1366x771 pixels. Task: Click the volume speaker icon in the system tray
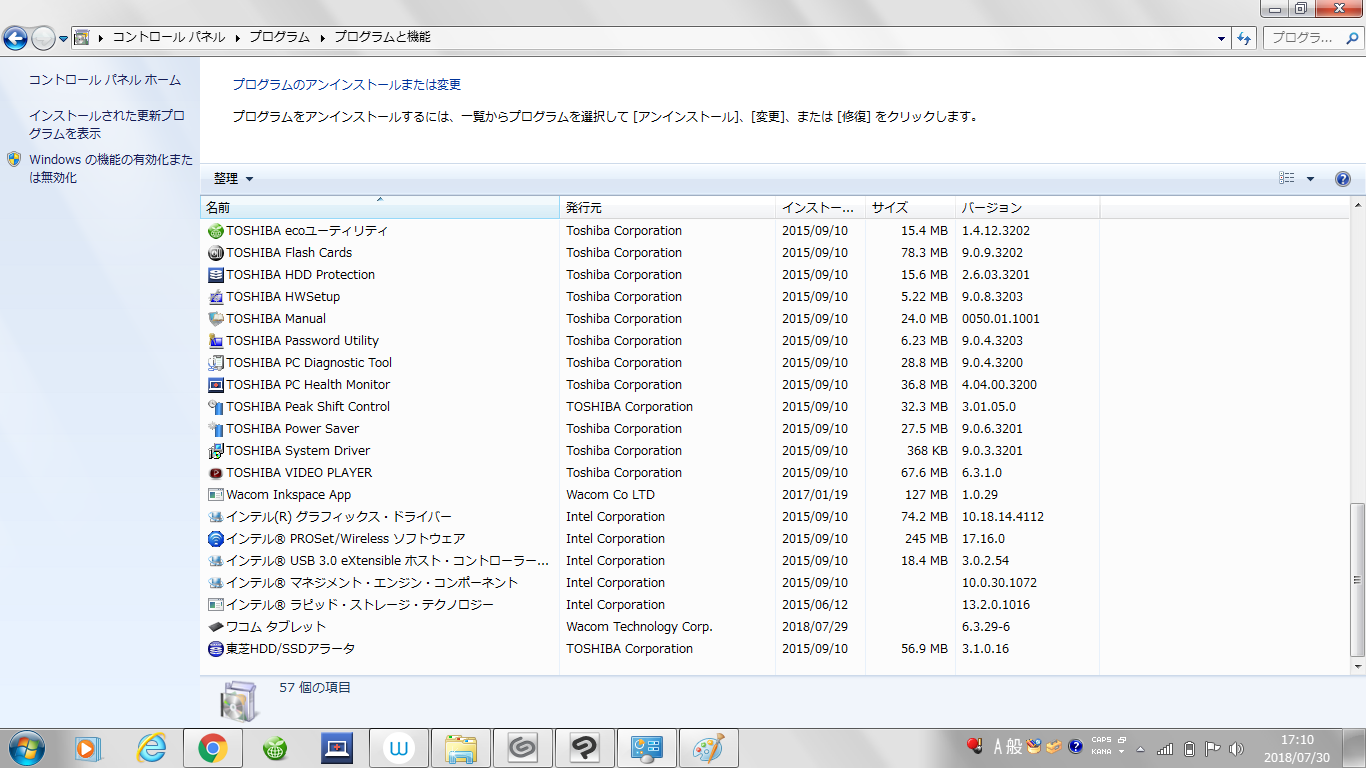[x=1237, y=748]
